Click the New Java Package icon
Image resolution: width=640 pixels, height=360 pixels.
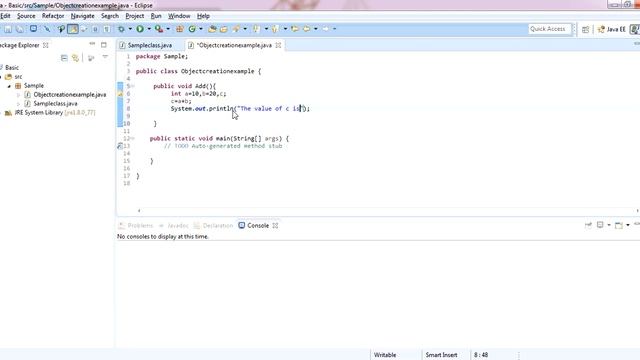(x=180, y=29)
